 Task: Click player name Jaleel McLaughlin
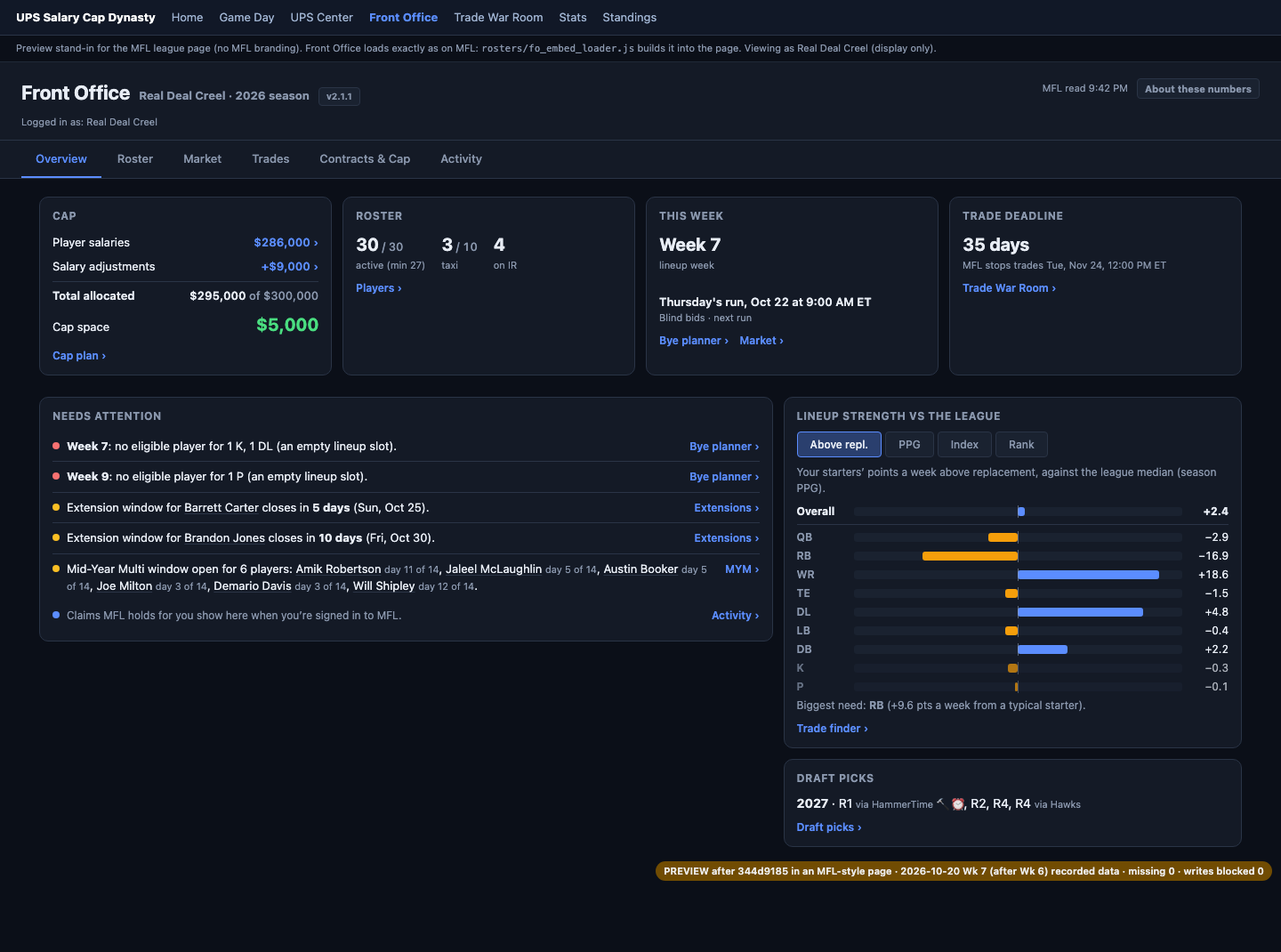pos(494,569)
